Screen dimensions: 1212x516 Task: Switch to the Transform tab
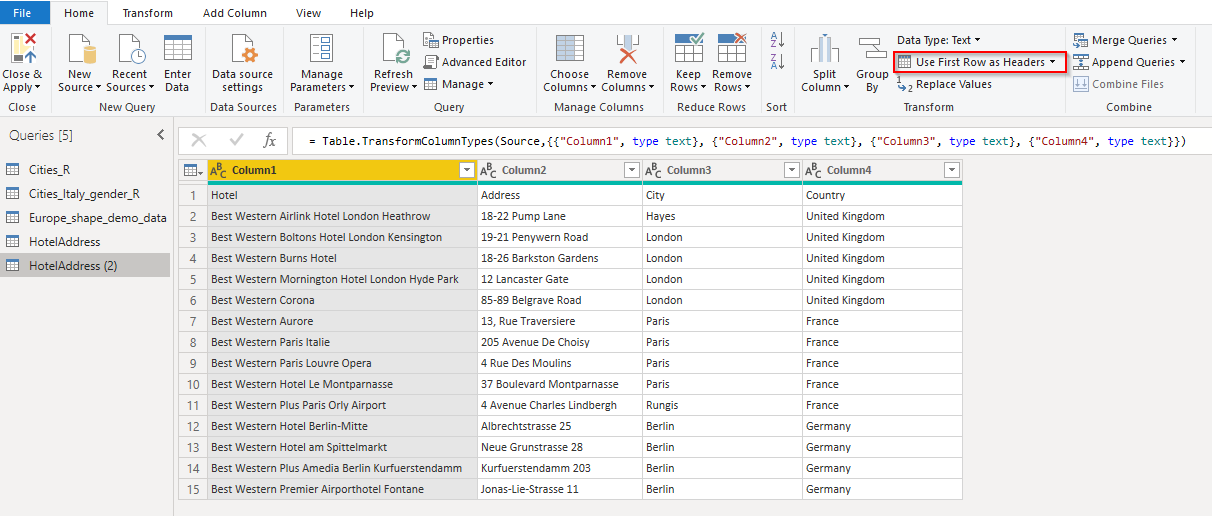[147, 13]
